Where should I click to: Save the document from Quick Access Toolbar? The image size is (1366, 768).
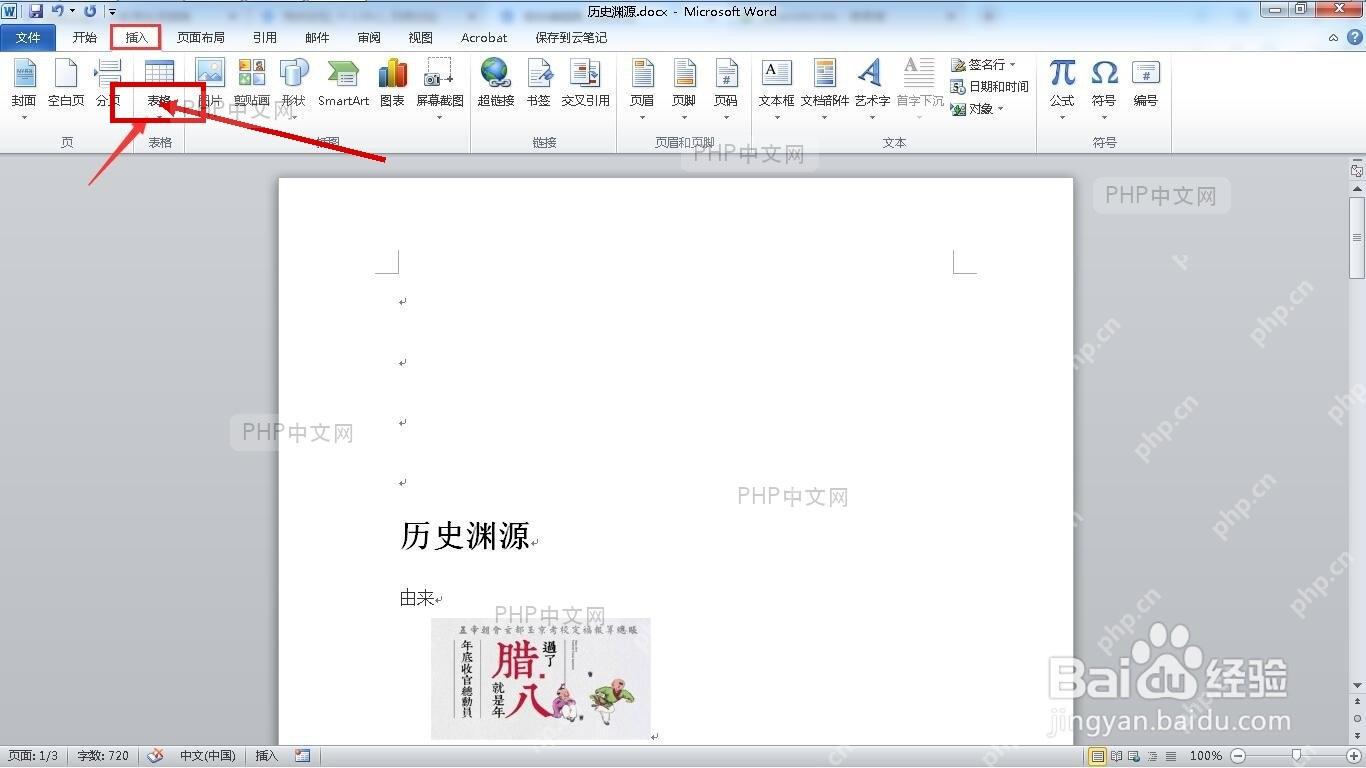(x=36, y=11)
